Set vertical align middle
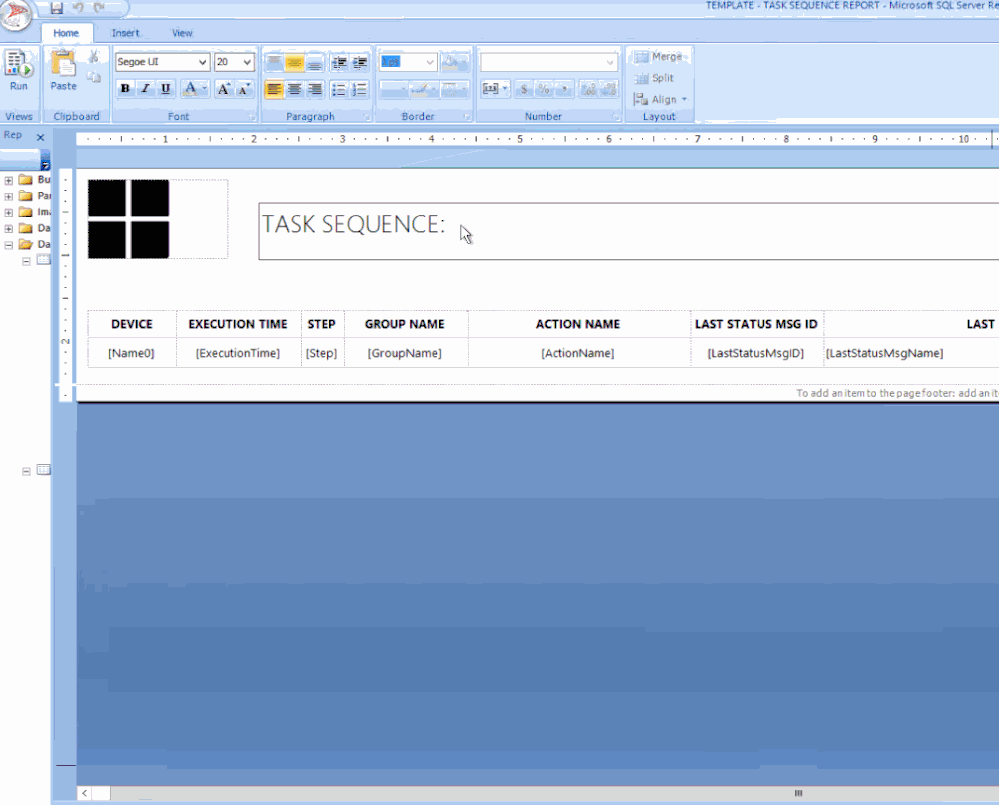This screenshot has height=805, width=999. [x=294, y=62]
